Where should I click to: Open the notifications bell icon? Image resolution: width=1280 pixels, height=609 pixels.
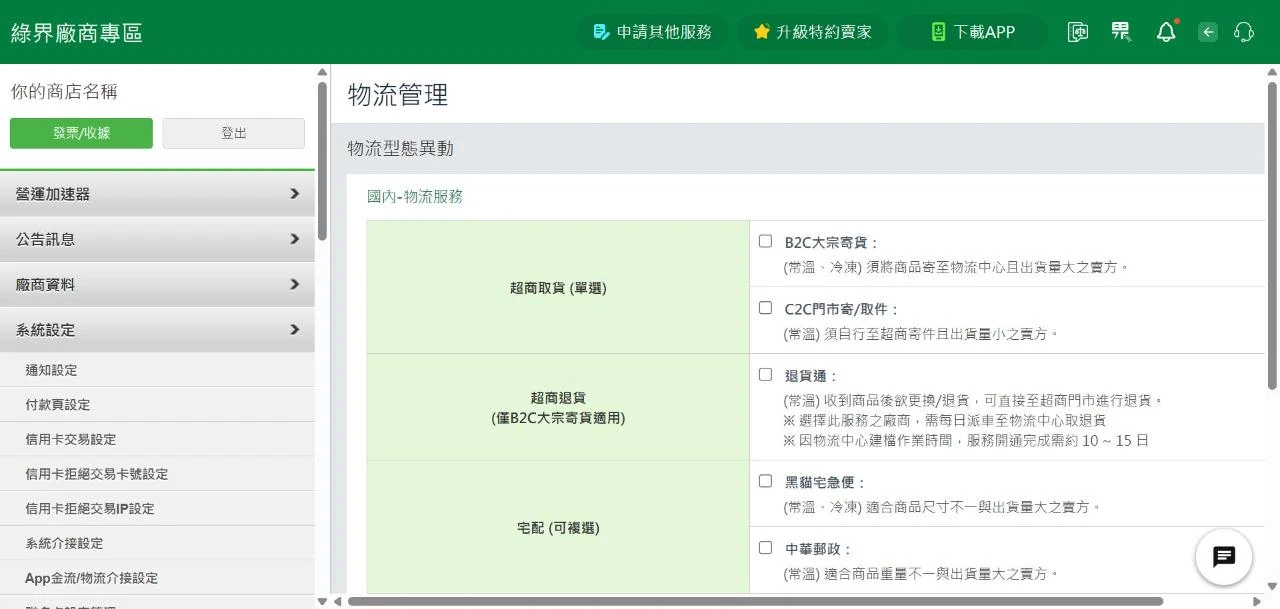tap(1166, 32)
